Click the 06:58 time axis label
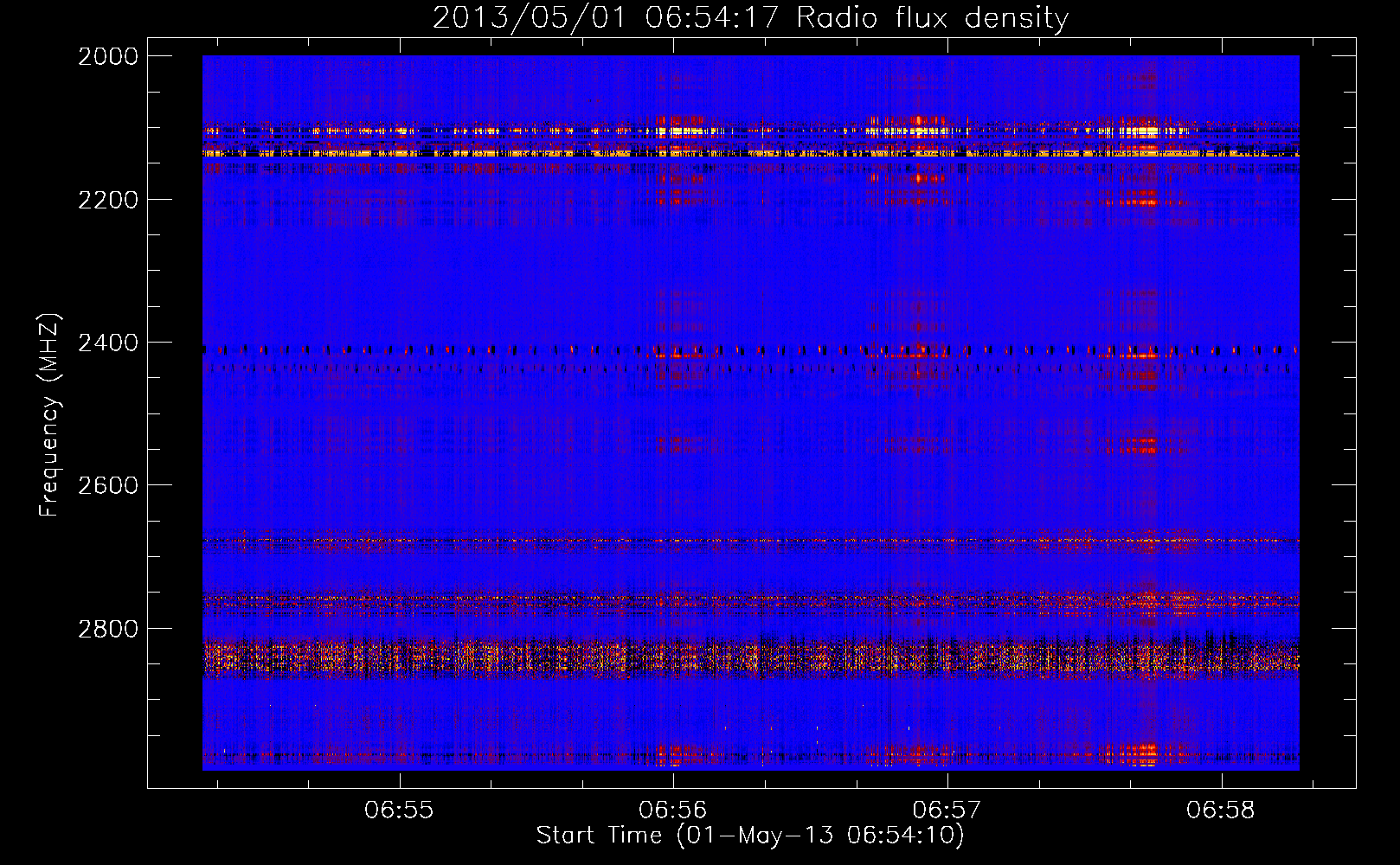 tap(1221, 810)
